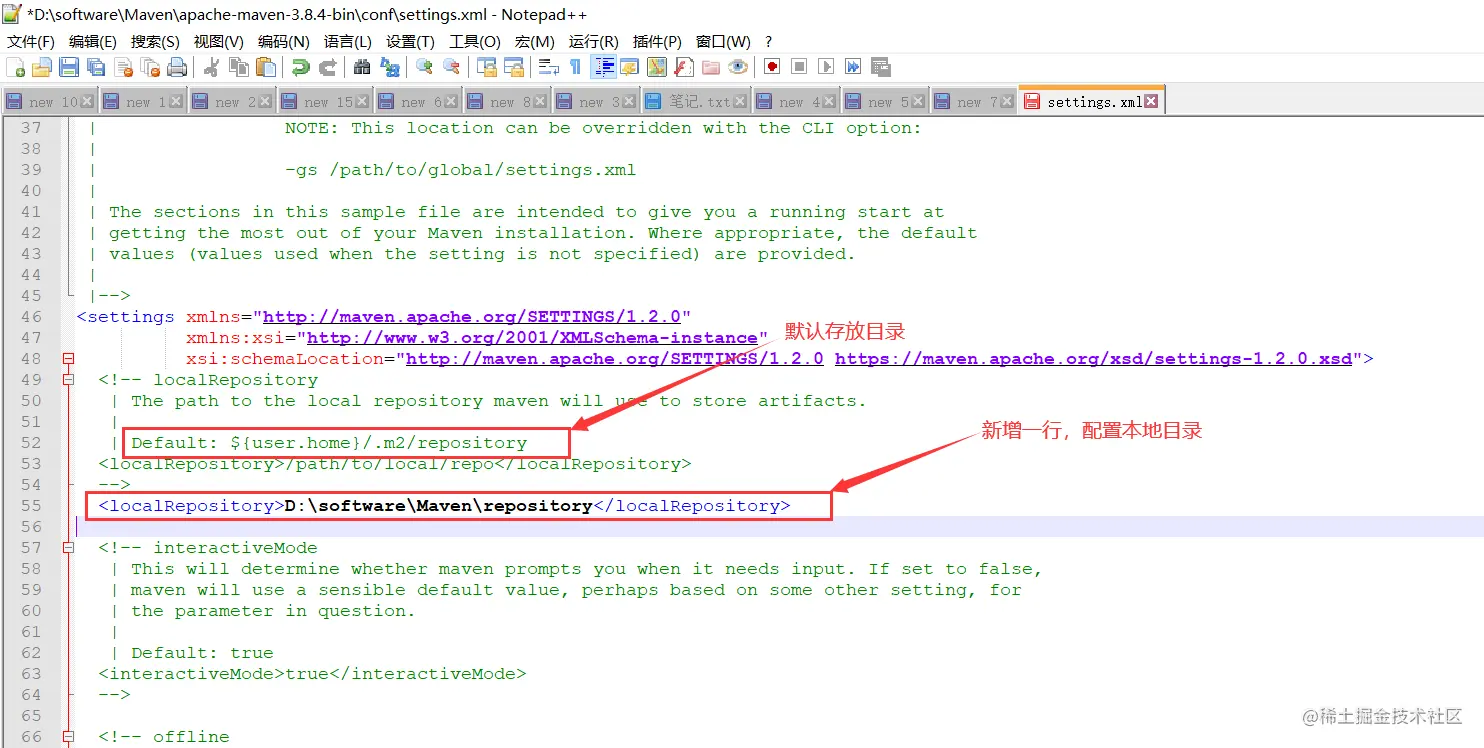
Task: Undo the last edit with the green arrow
Action: [x=300, y=67]
